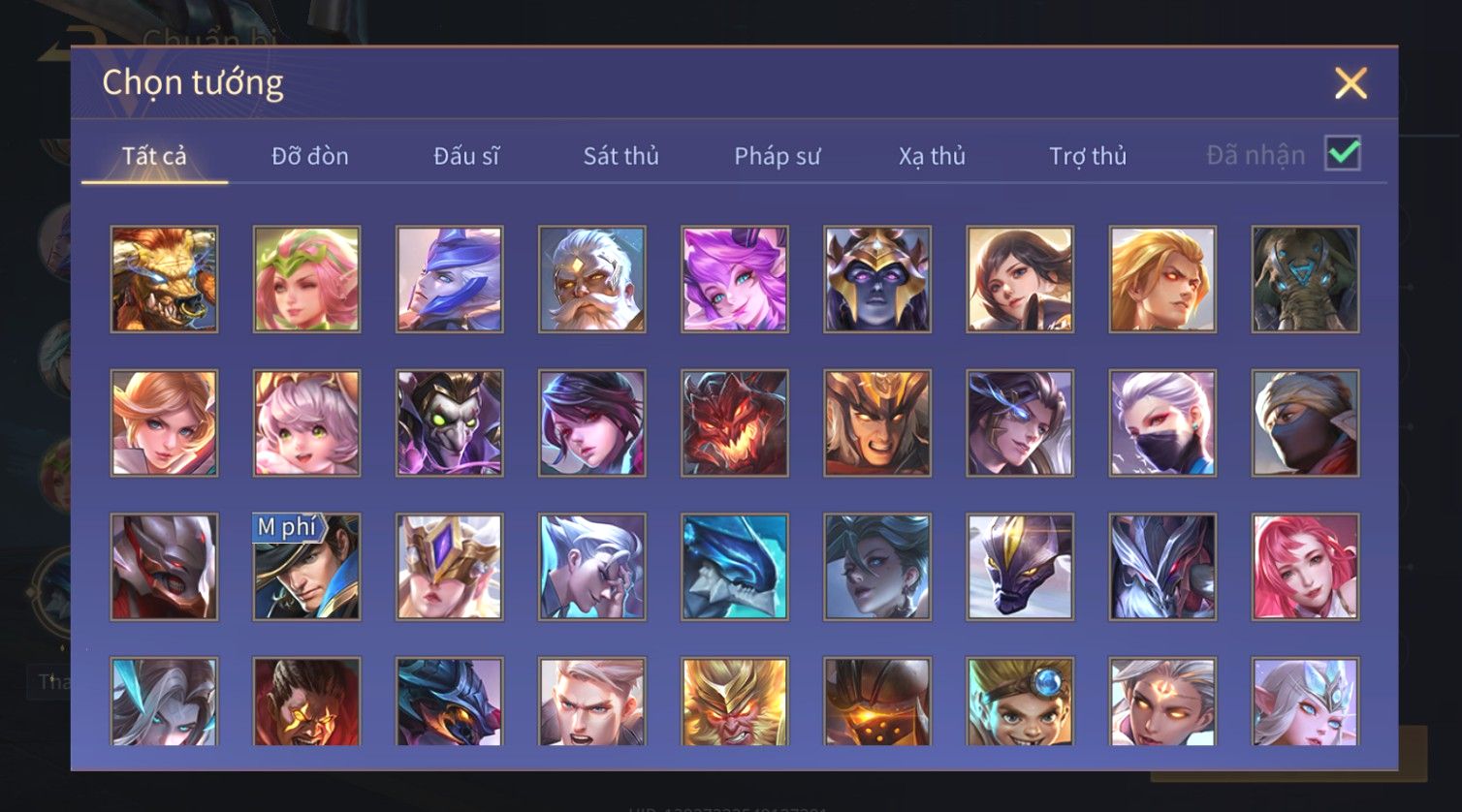
Task: Select the white-haired masked ninja woman
Action: point(1162,423)
